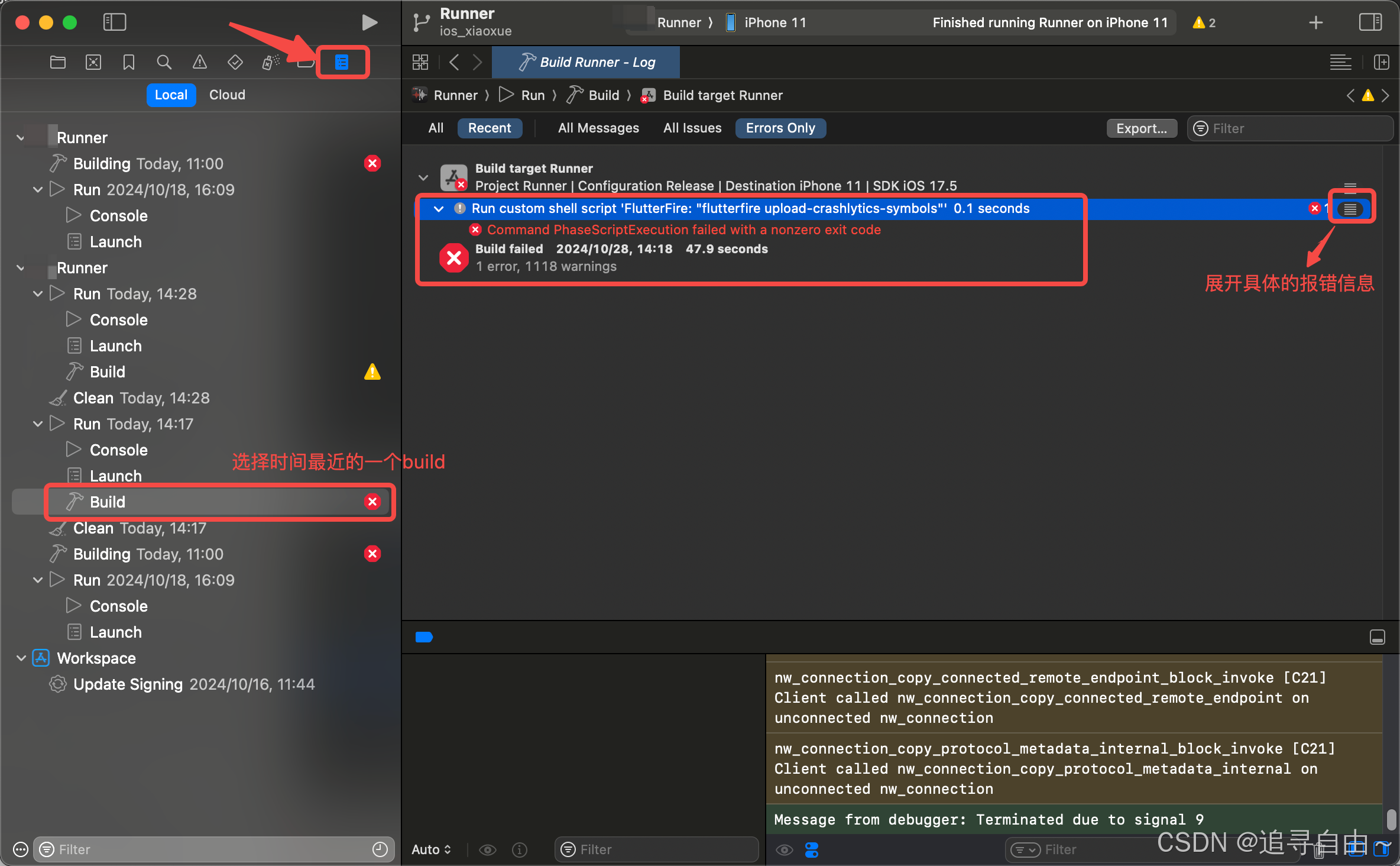The height and width of the screenshot is (866, 1400).
Task: Show All Messages in log
Action: click(x=598, y=128)
